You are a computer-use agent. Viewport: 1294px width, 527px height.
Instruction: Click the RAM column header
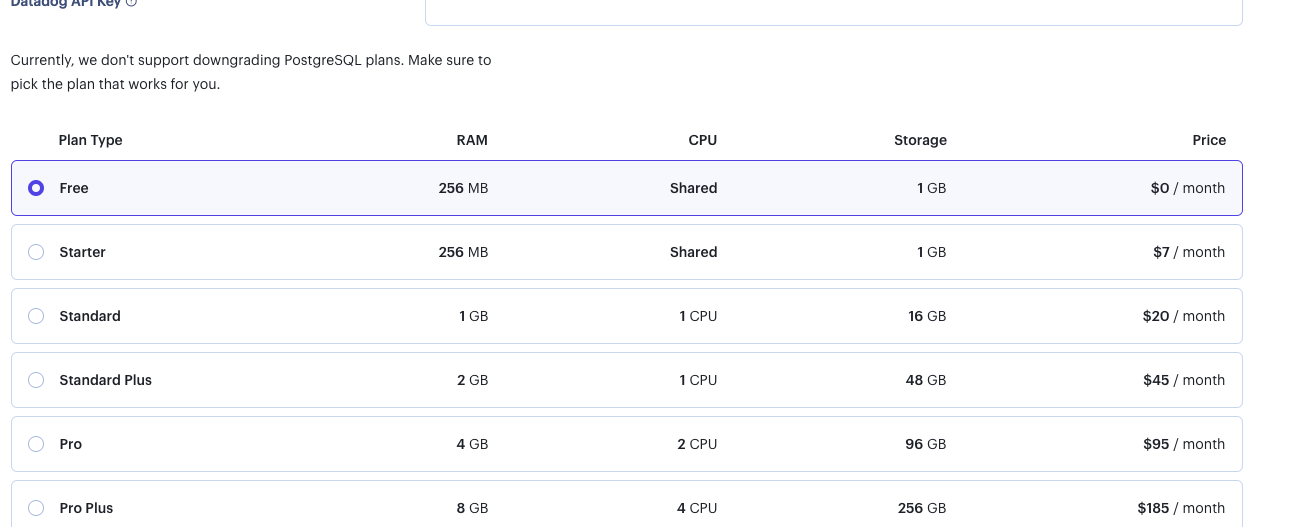[x=472, y=140]
